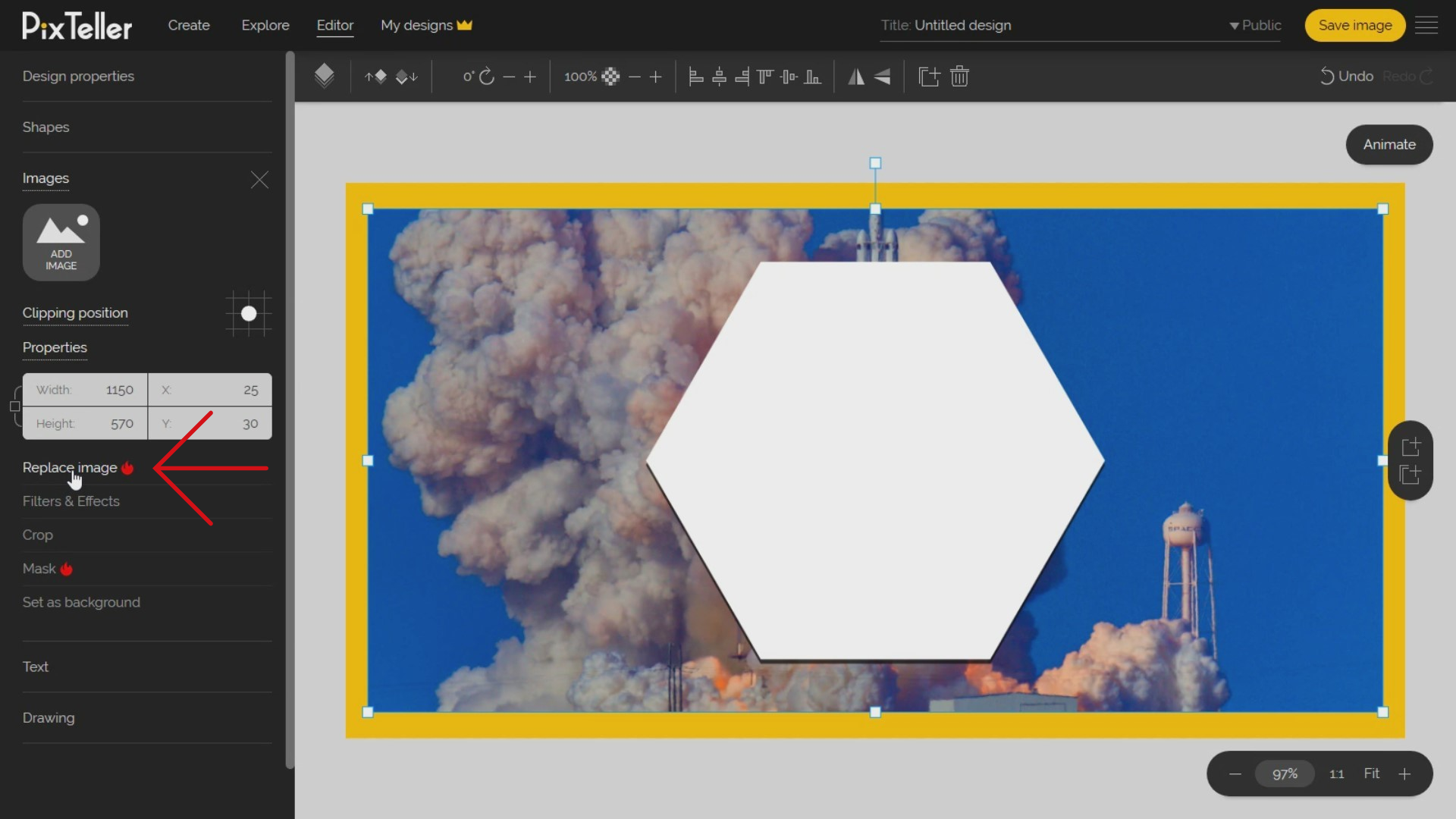Select the duplicate layer icon

(927, 76)
